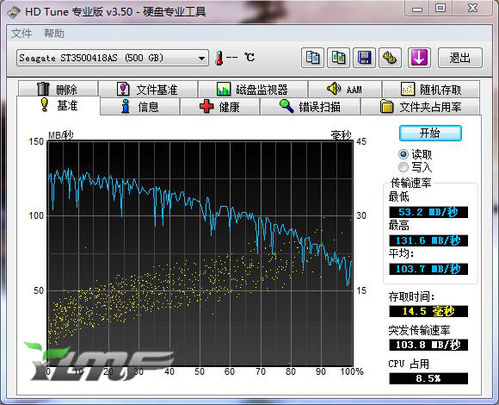Click the copy info to clipboard icon
The height and width of the screenshot is (405, 499).
(x=312, y=58)
